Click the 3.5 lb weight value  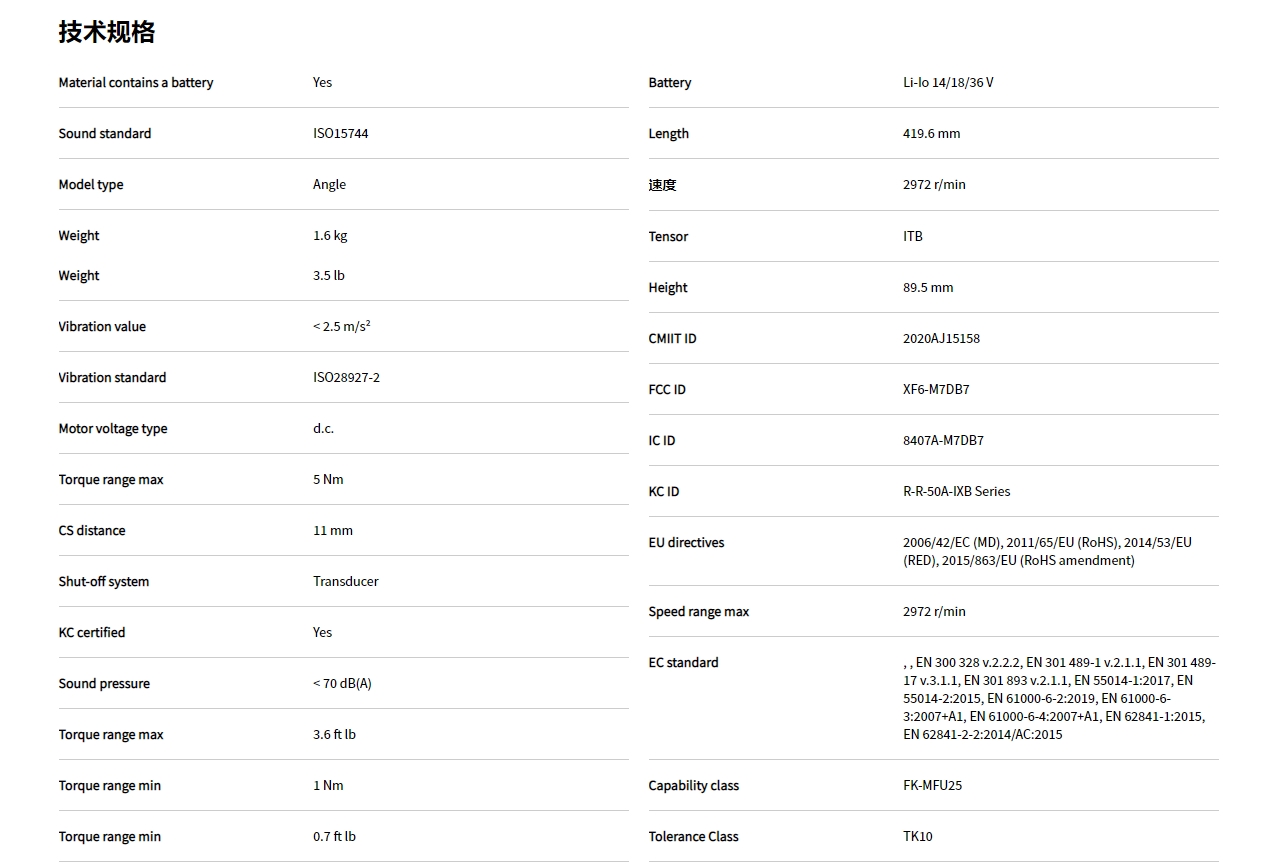click(x=329, y=275)
